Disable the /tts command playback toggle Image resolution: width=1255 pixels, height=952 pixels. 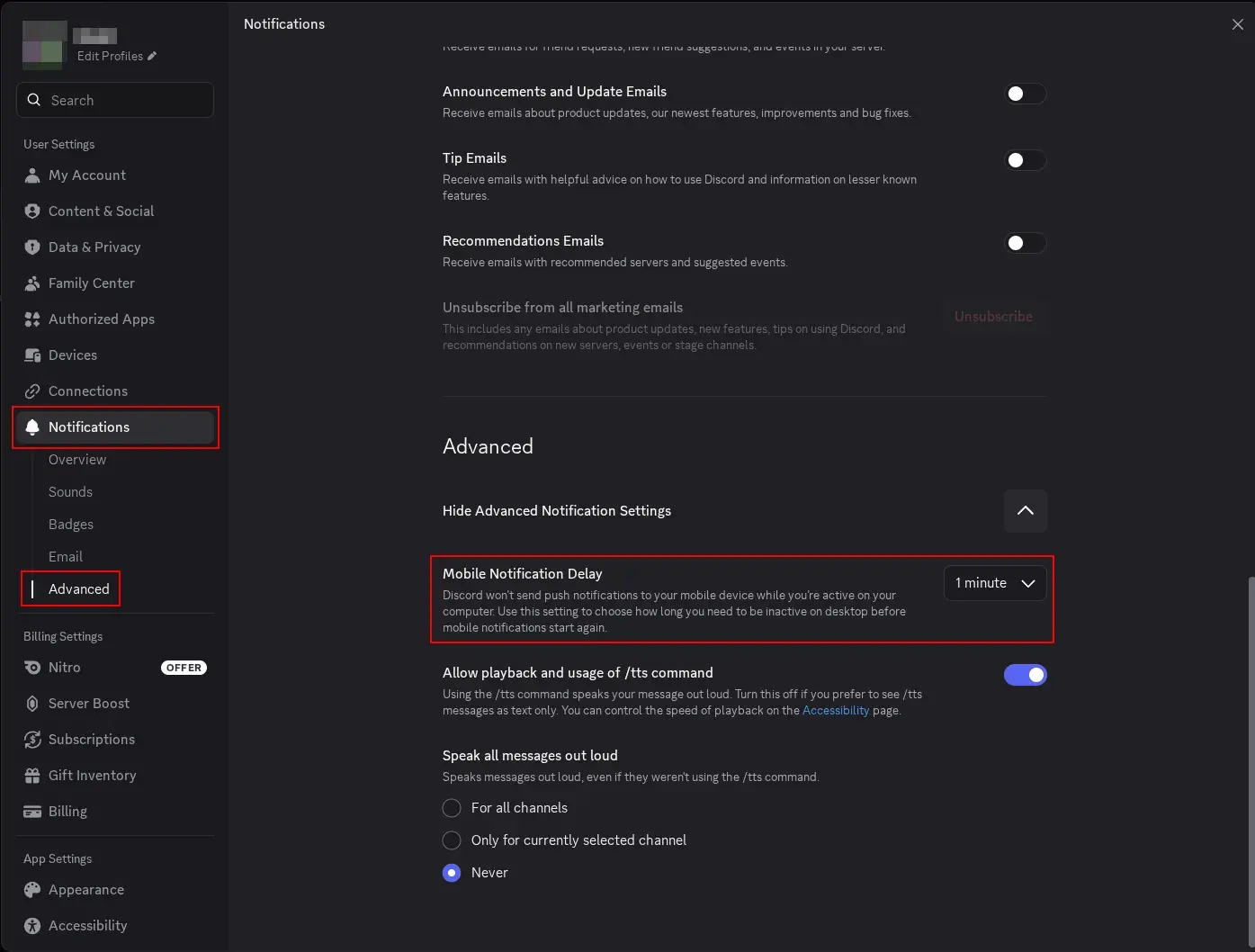(x=1026, y=675)
